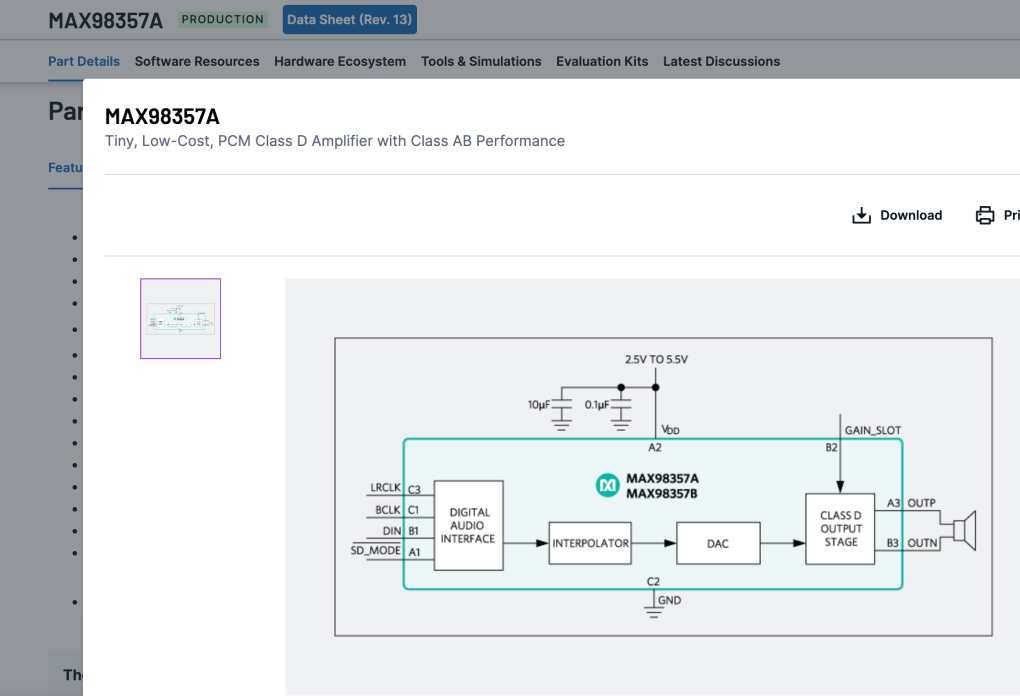This screenshot has width=1020, height=696.
Task: Click the Maxim logo in the diagram
Action: point(608,485)
